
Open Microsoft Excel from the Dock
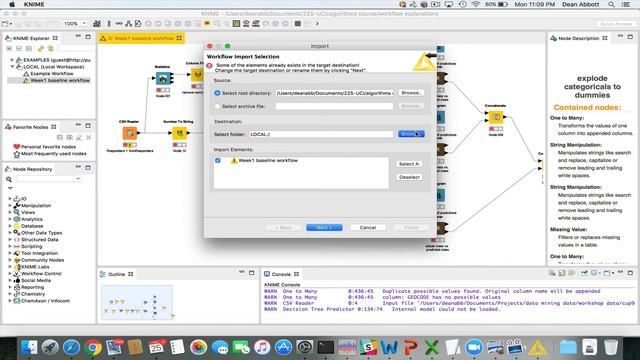click(431, 347)
